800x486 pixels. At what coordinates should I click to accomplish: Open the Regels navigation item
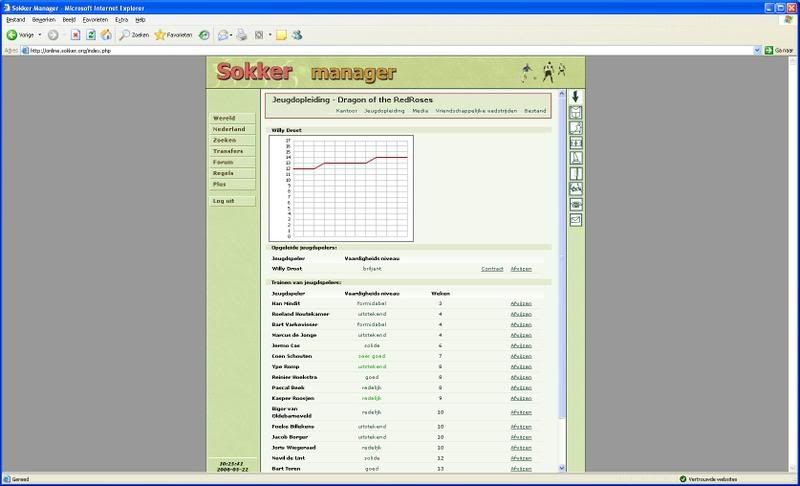232,173
